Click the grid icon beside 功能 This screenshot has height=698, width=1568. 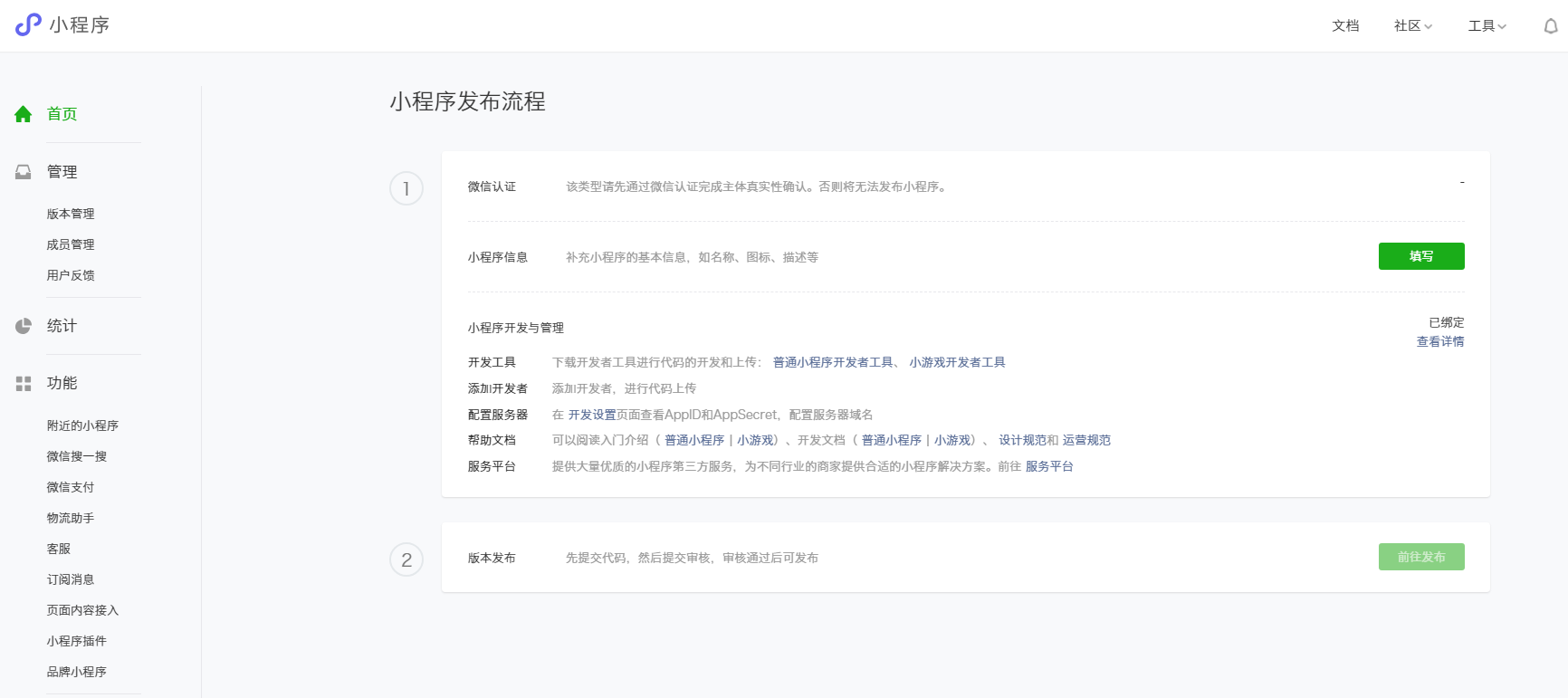tap(24, 384)
